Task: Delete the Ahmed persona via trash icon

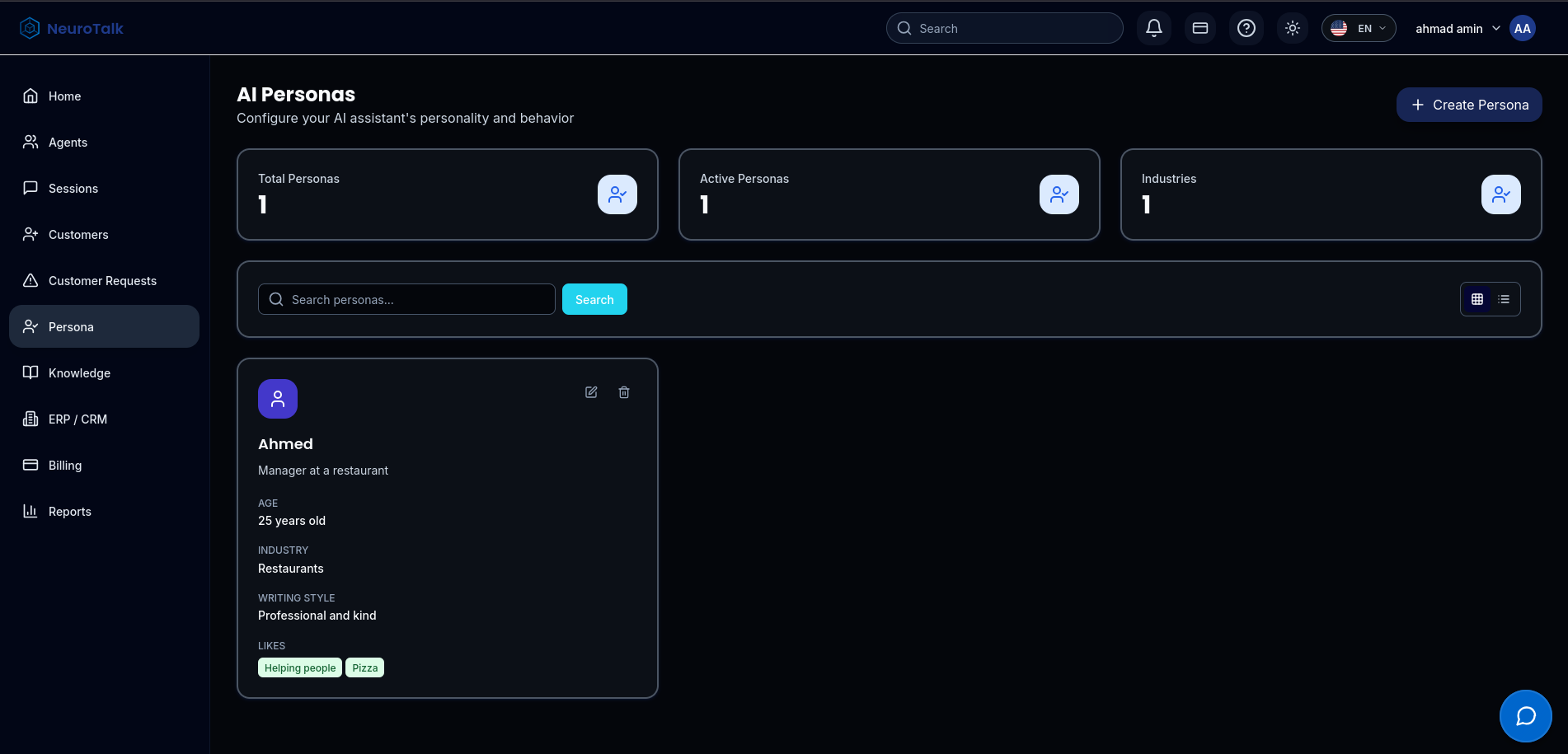Action: [x=624, y=392]
